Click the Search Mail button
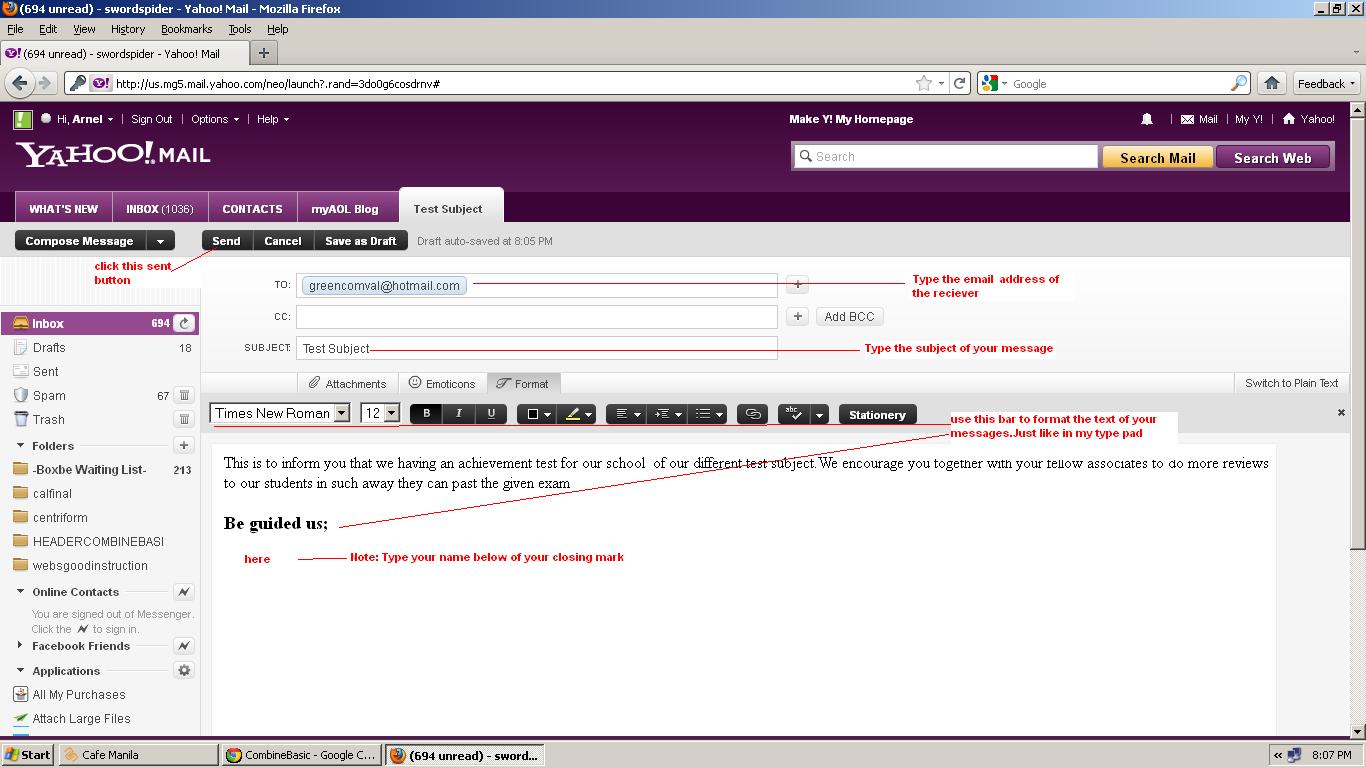The width and height of the screenshot is (1366, 768). point(1157,157)
